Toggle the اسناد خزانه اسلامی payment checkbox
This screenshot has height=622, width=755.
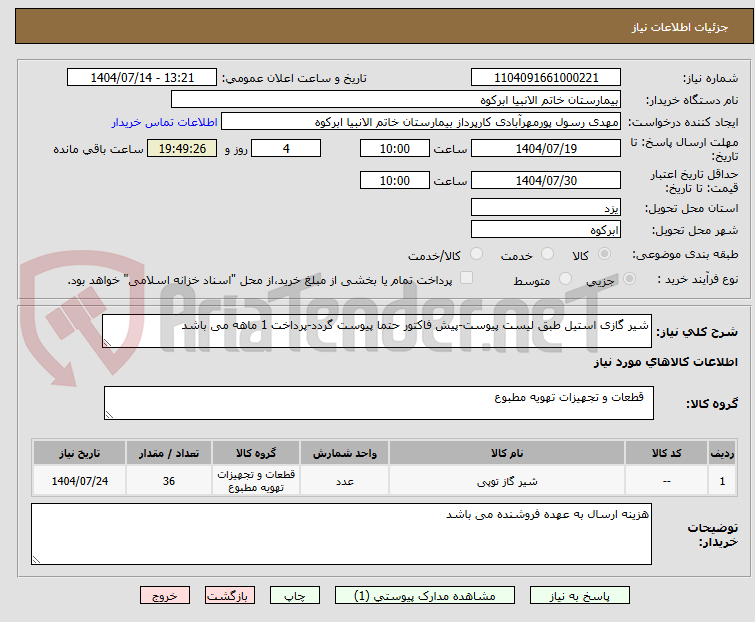point(466,280)
